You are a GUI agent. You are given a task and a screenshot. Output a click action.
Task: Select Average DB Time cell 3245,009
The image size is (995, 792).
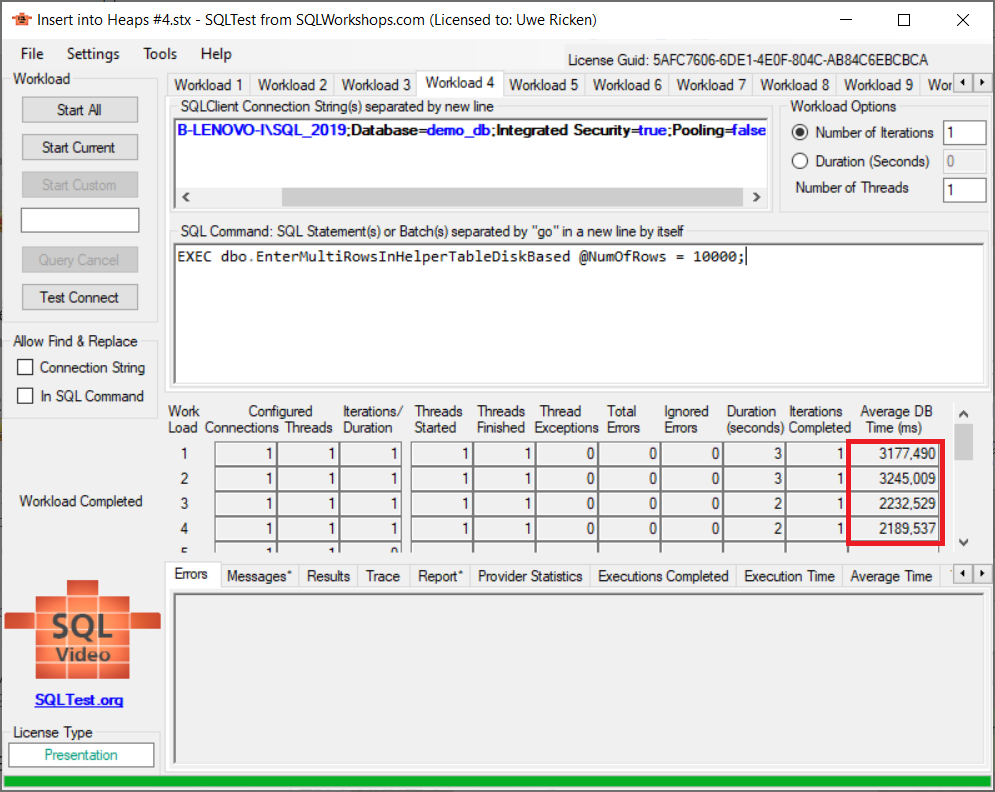[893, 478]
